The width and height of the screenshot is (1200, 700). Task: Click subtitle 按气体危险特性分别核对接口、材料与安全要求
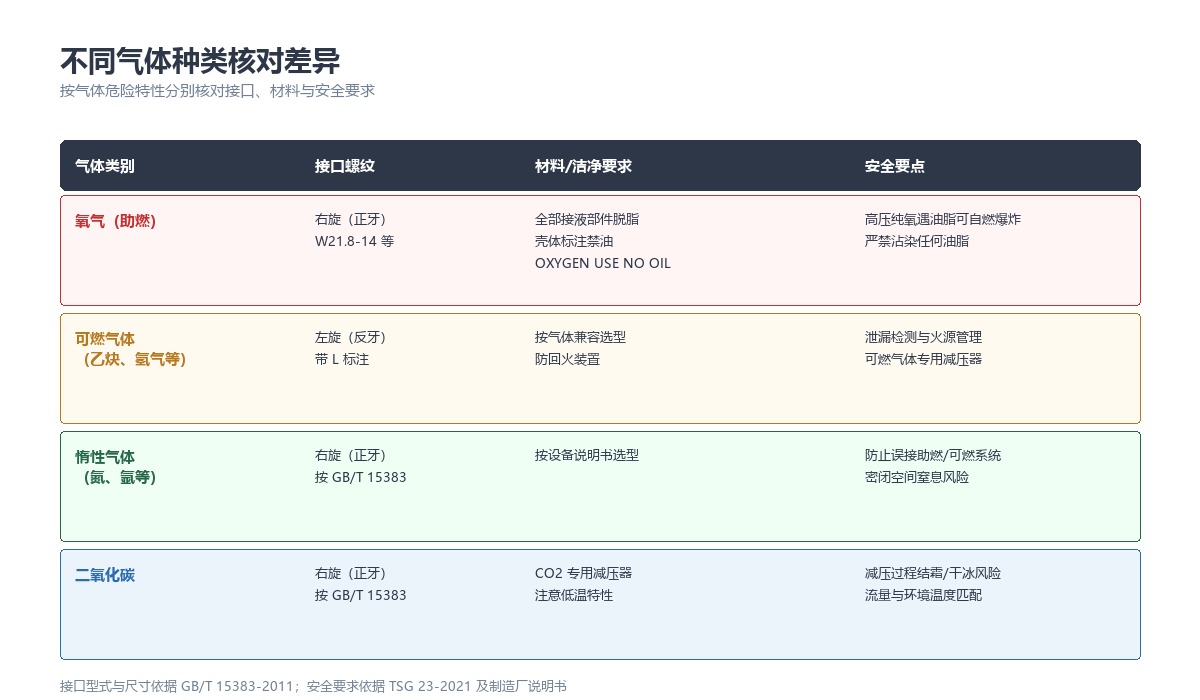[x=217, y=90]
